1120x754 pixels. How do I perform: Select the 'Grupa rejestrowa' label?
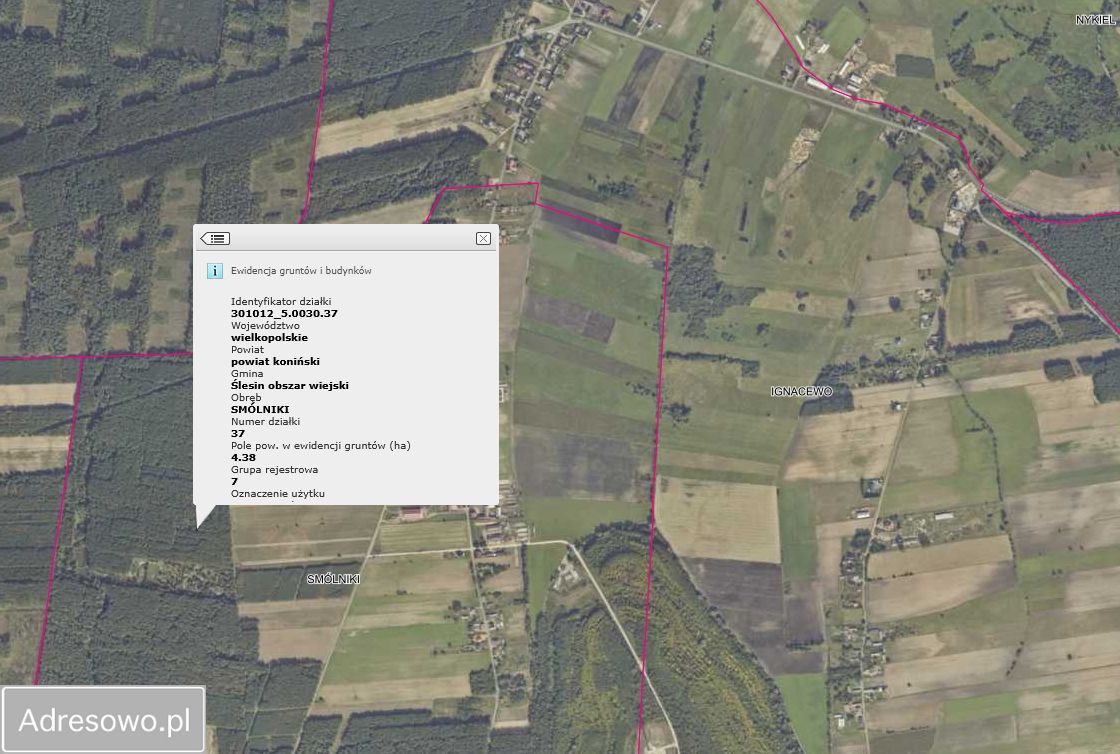274,470
